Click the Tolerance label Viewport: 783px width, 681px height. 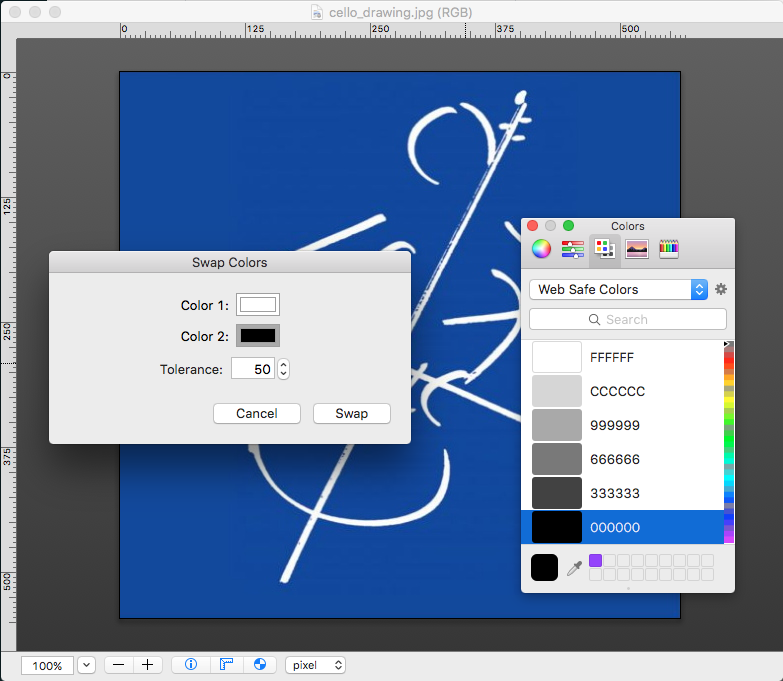click(191, 369)
